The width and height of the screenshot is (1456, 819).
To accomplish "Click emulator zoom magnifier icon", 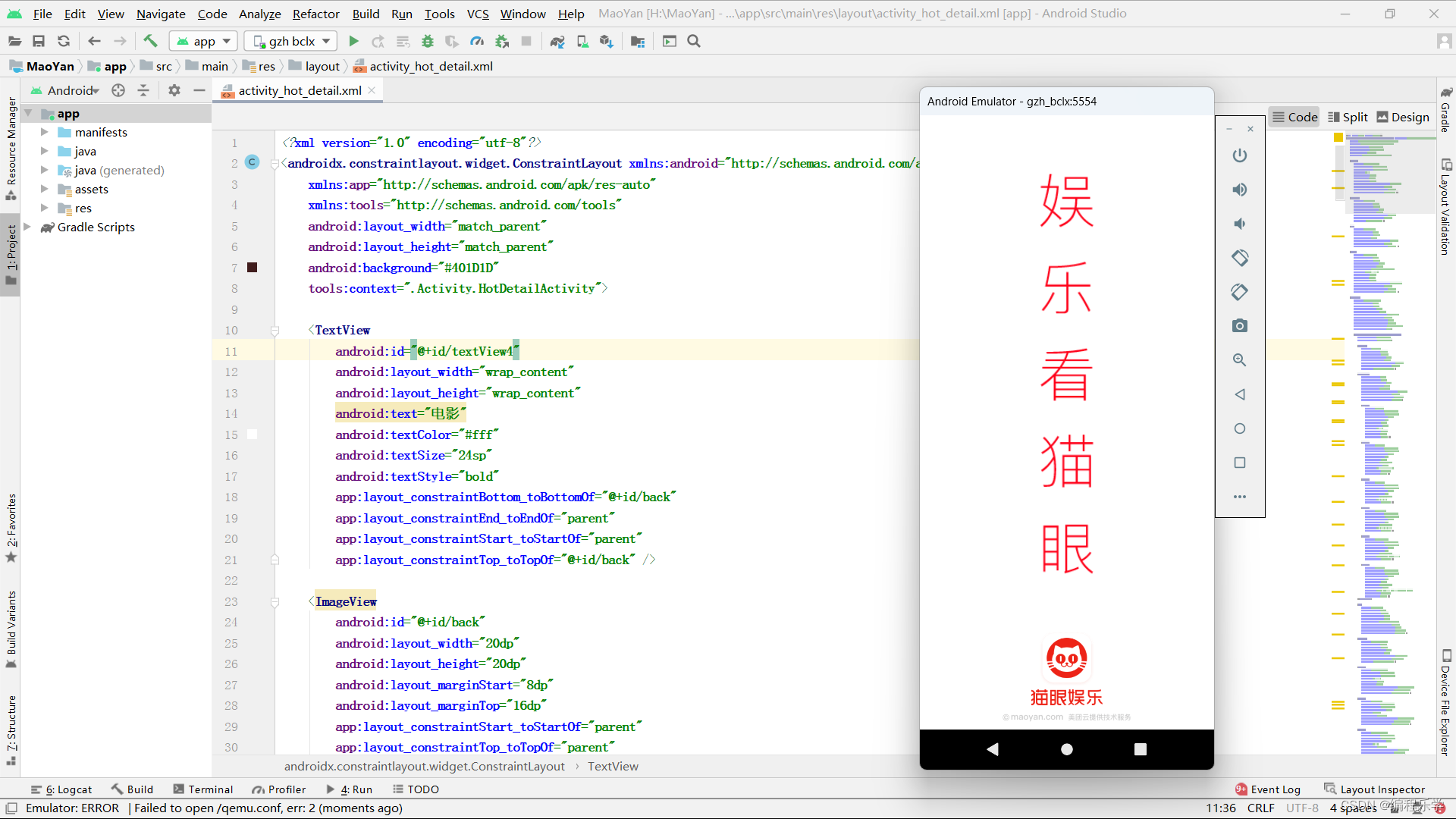I will tap(1239, 360).
